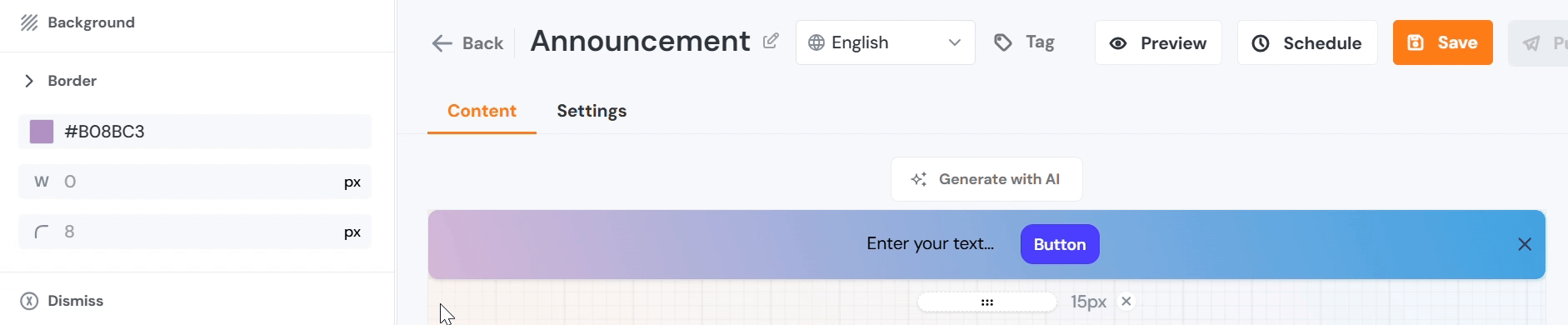Click the pencil edit icon beside Announcement
The image size is (1568, 325).
point(772,41)
